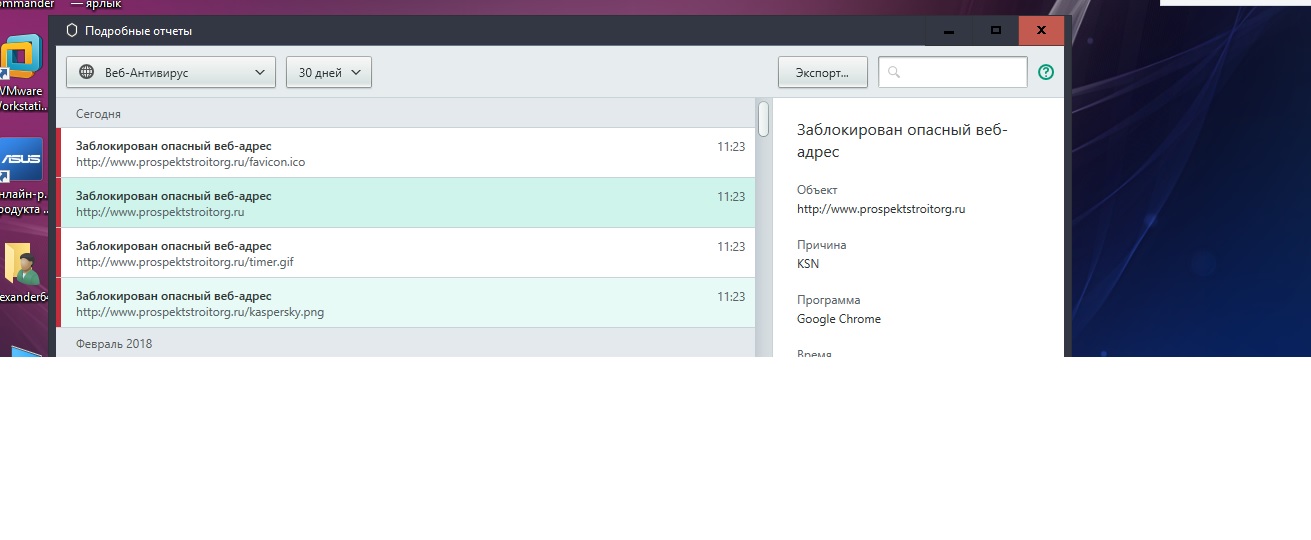Viewport: 1311px width, 540px height.
Task: Click the Google Chrome program value
Action: pos(839,319)
